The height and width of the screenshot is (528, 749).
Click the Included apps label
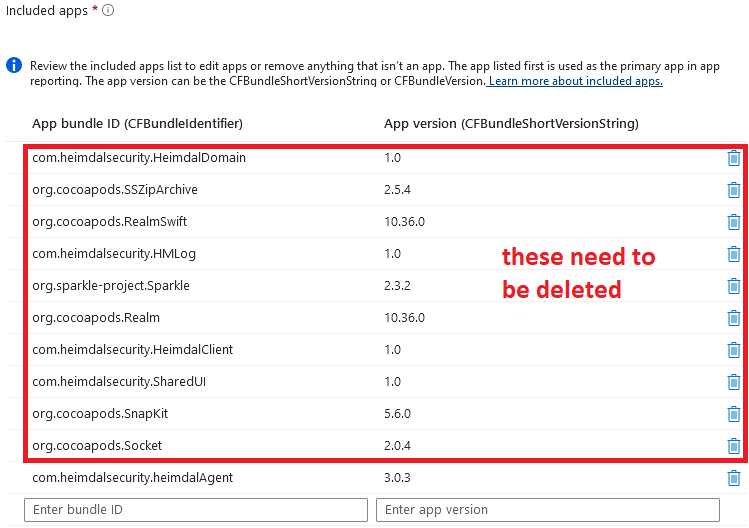pos(47,11)
